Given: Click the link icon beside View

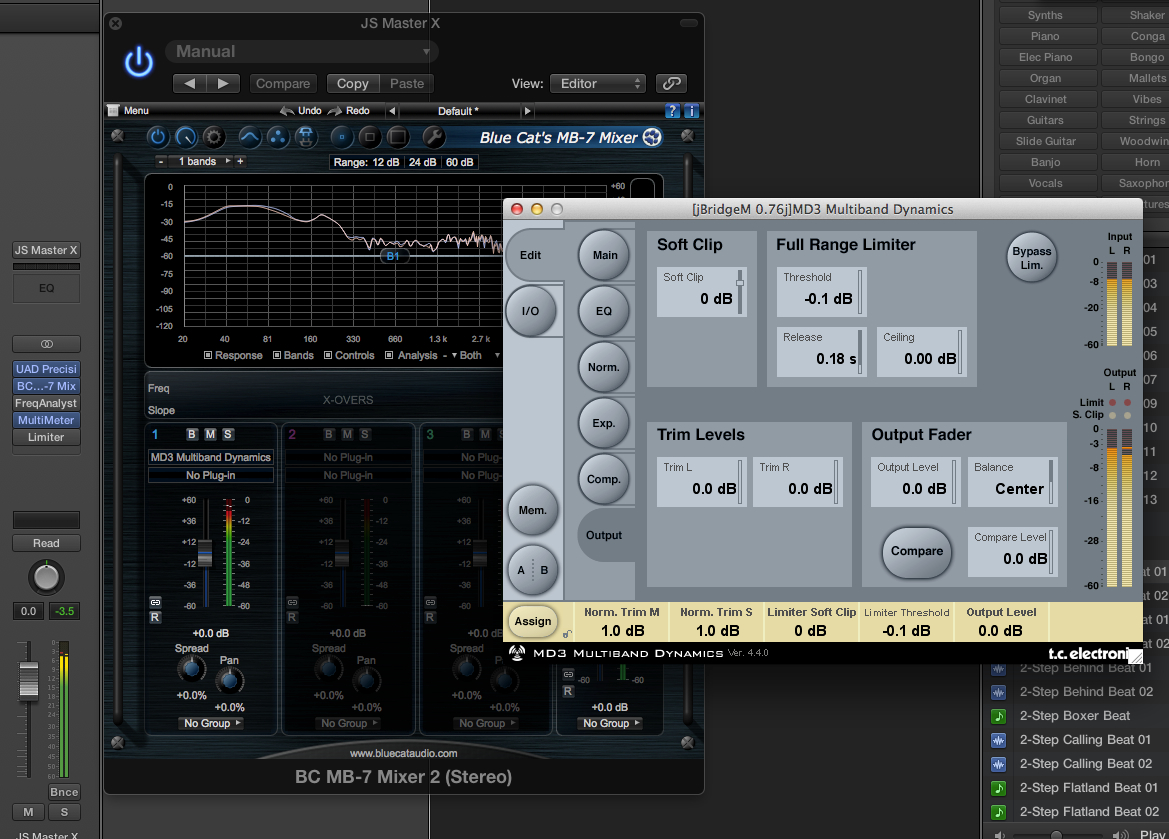Looking at the screenshot, I should pos(673,84).
